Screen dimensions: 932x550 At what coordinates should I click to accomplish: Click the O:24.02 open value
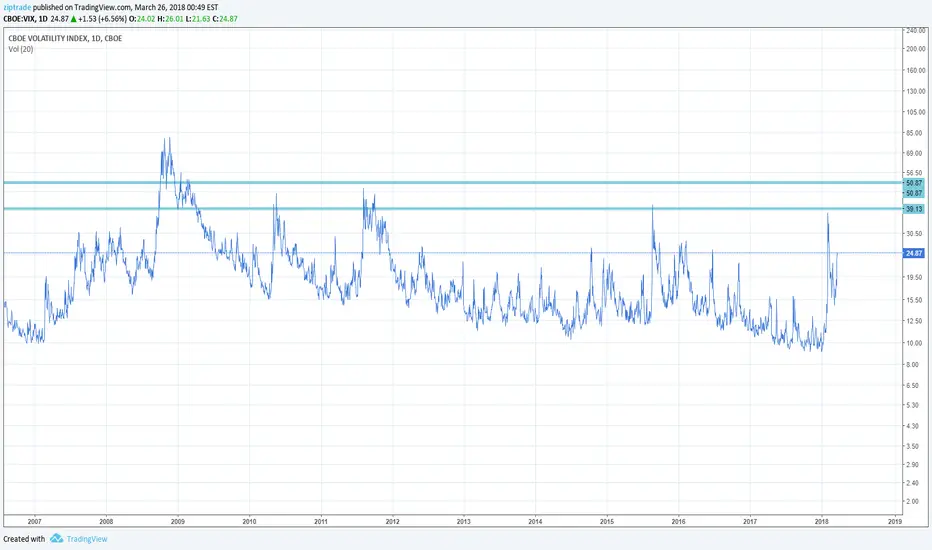pos(143,18)
